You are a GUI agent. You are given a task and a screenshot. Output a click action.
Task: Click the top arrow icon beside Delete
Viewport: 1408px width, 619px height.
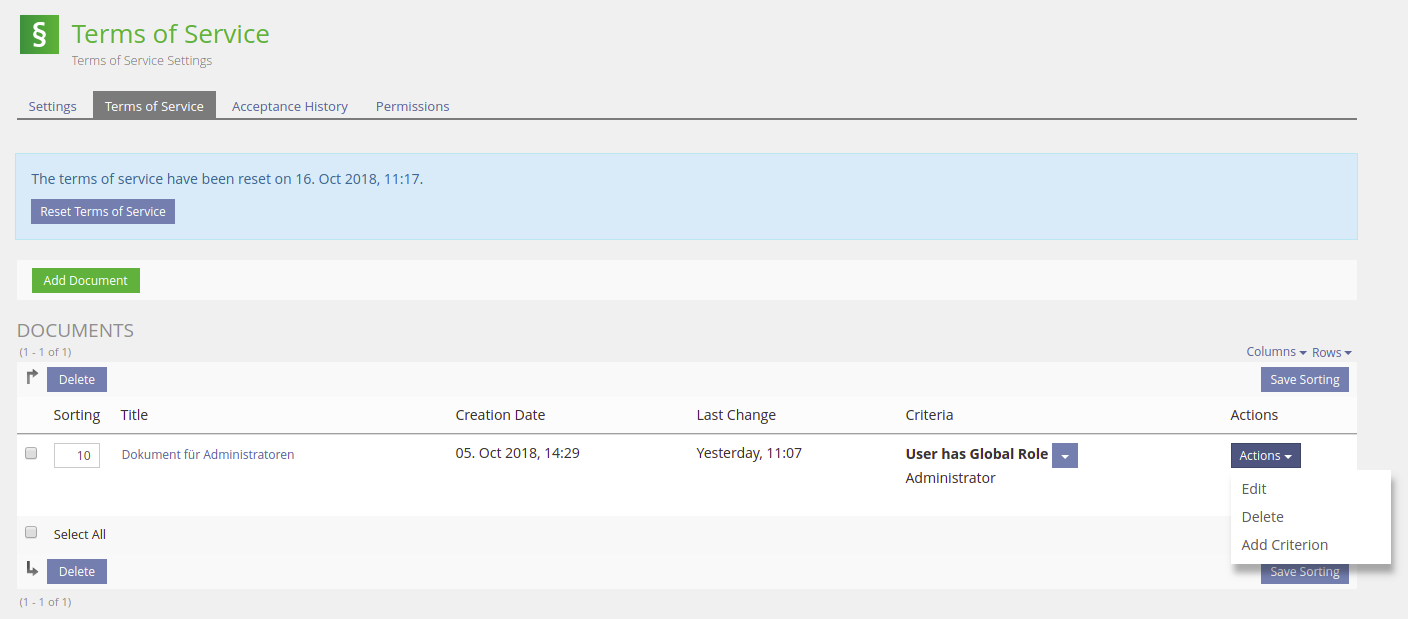click(32, 377)
